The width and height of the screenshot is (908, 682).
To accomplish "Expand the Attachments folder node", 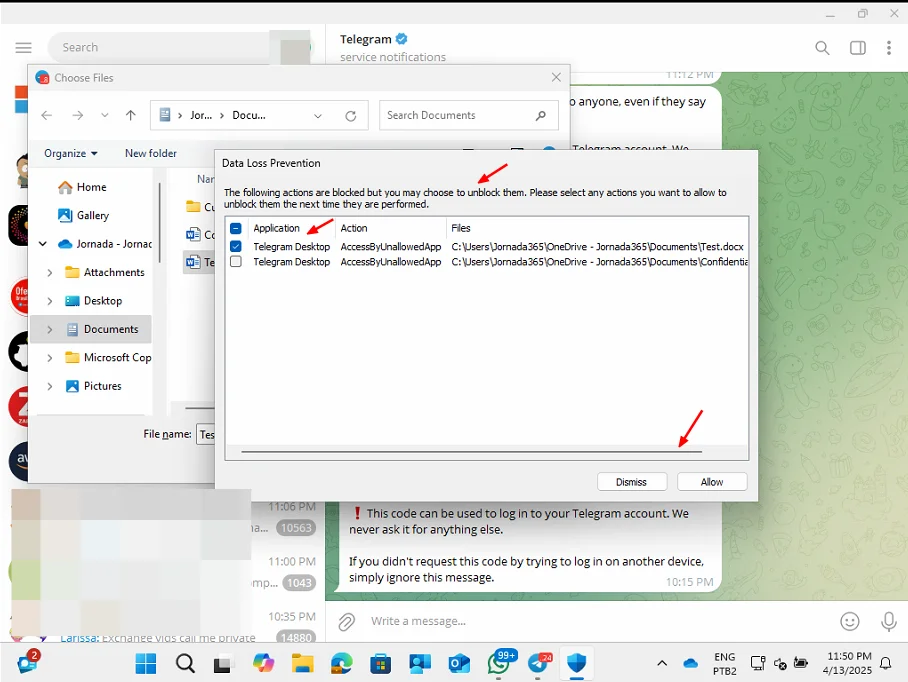I will 50,272.
